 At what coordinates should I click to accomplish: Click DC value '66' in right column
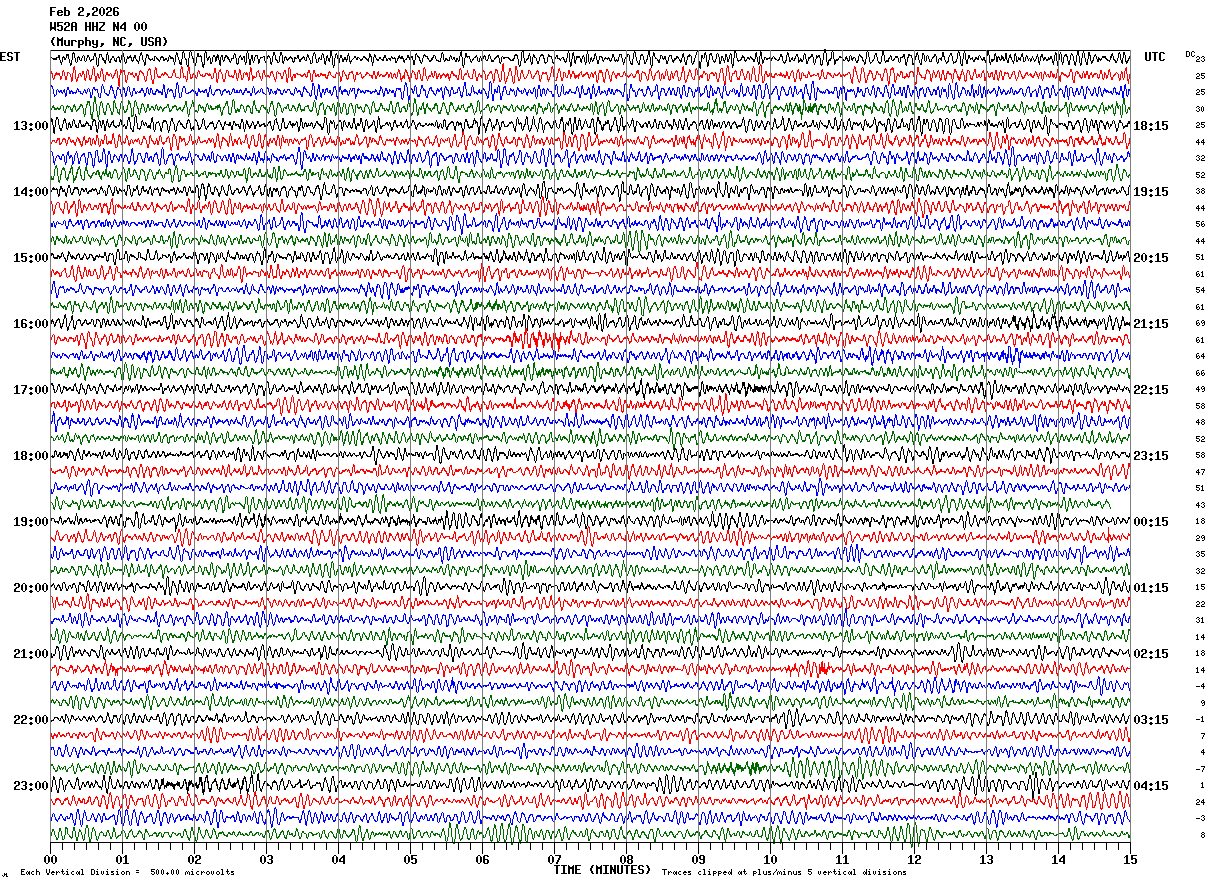[x=1200, y=373]
